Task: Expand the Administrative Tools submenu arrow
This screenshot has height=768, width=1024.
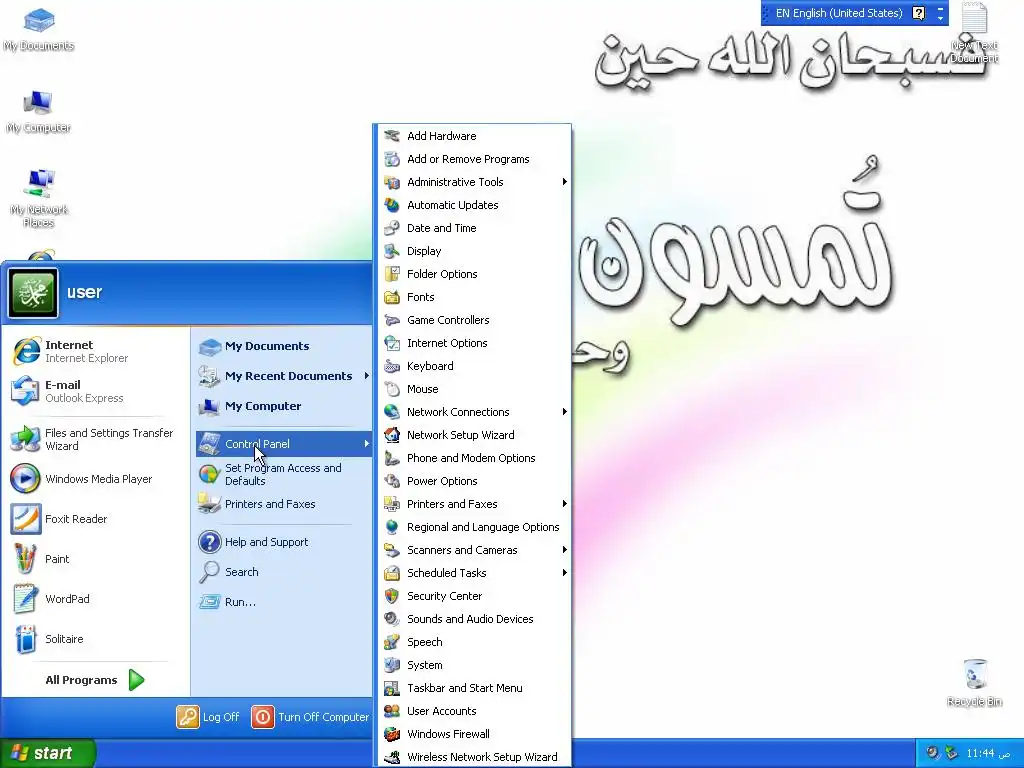Action: pos(564,182)
